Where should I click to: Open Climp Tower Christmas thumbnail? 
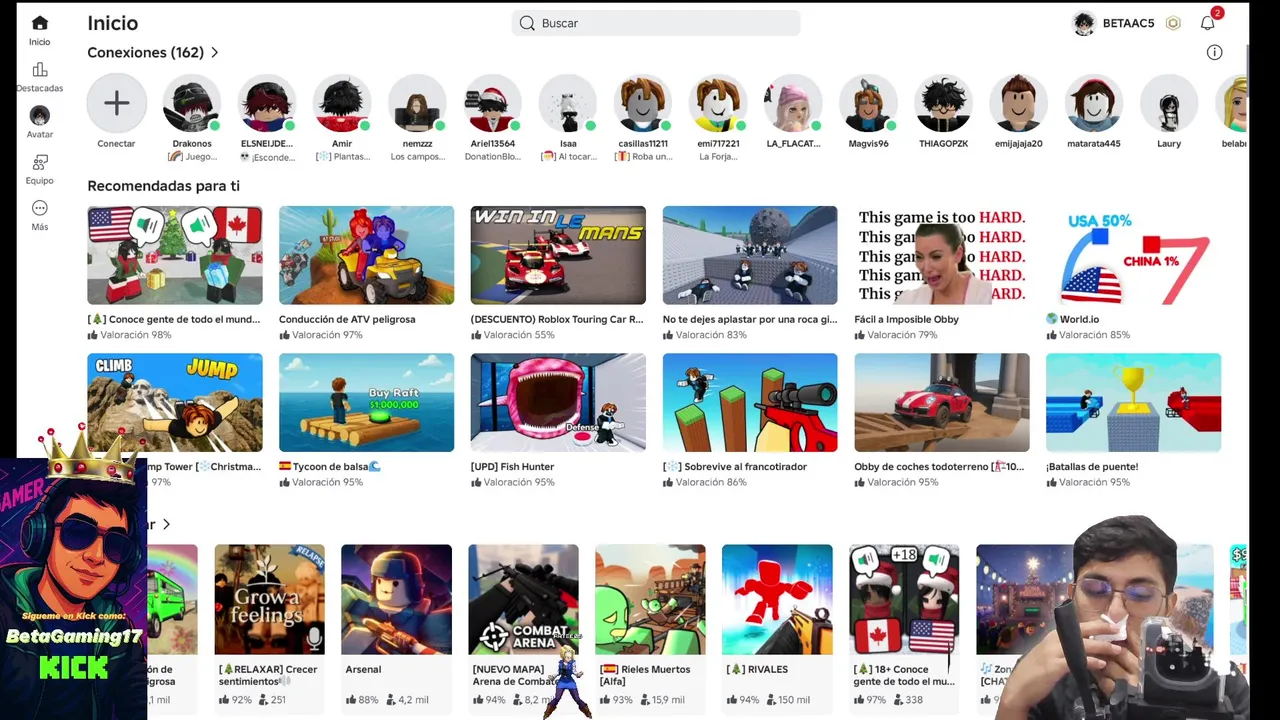pyautogui.click(x=175, y=402)
